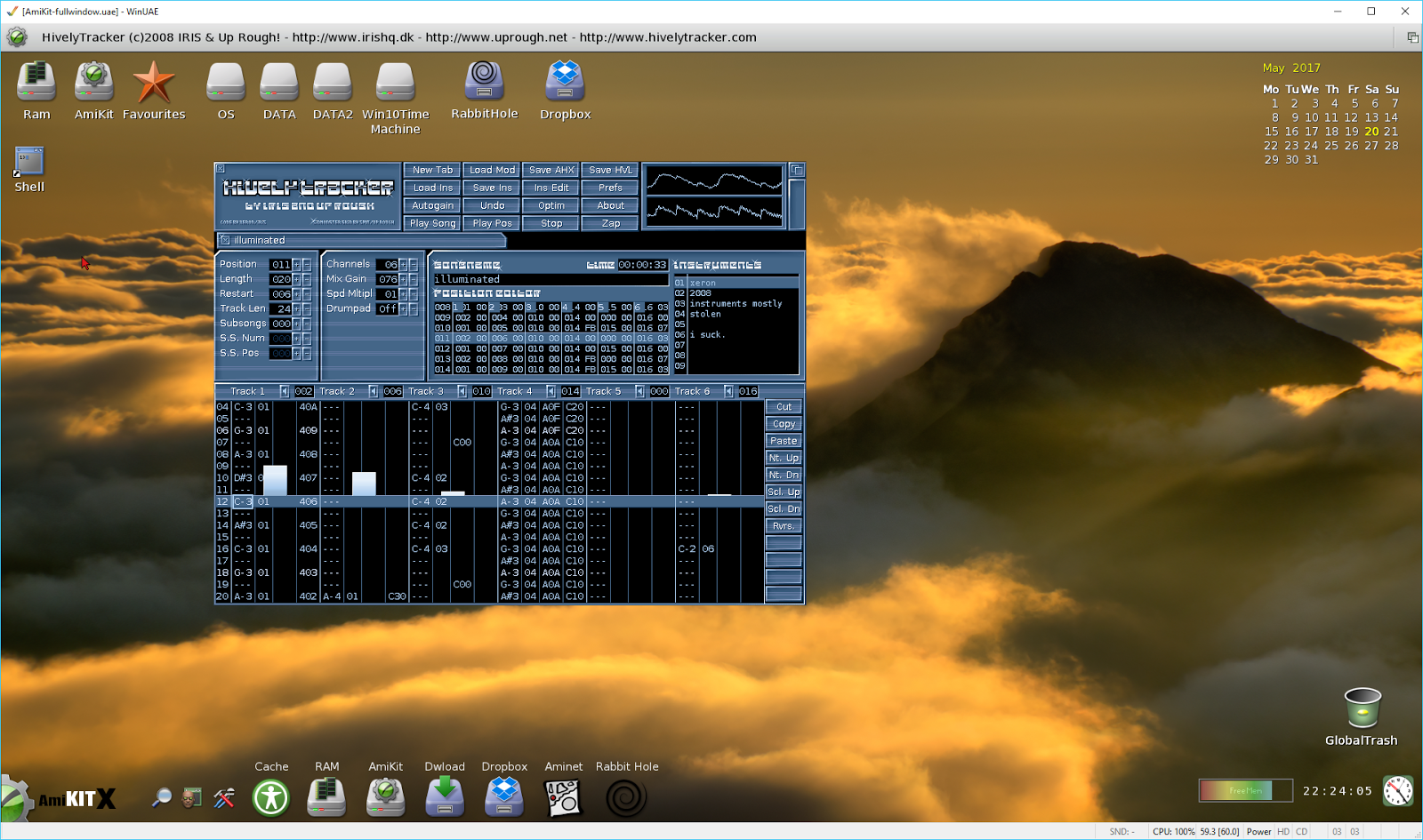
Task: Toggle Drumpad with its plus button
Action: (x=403, y=309)
